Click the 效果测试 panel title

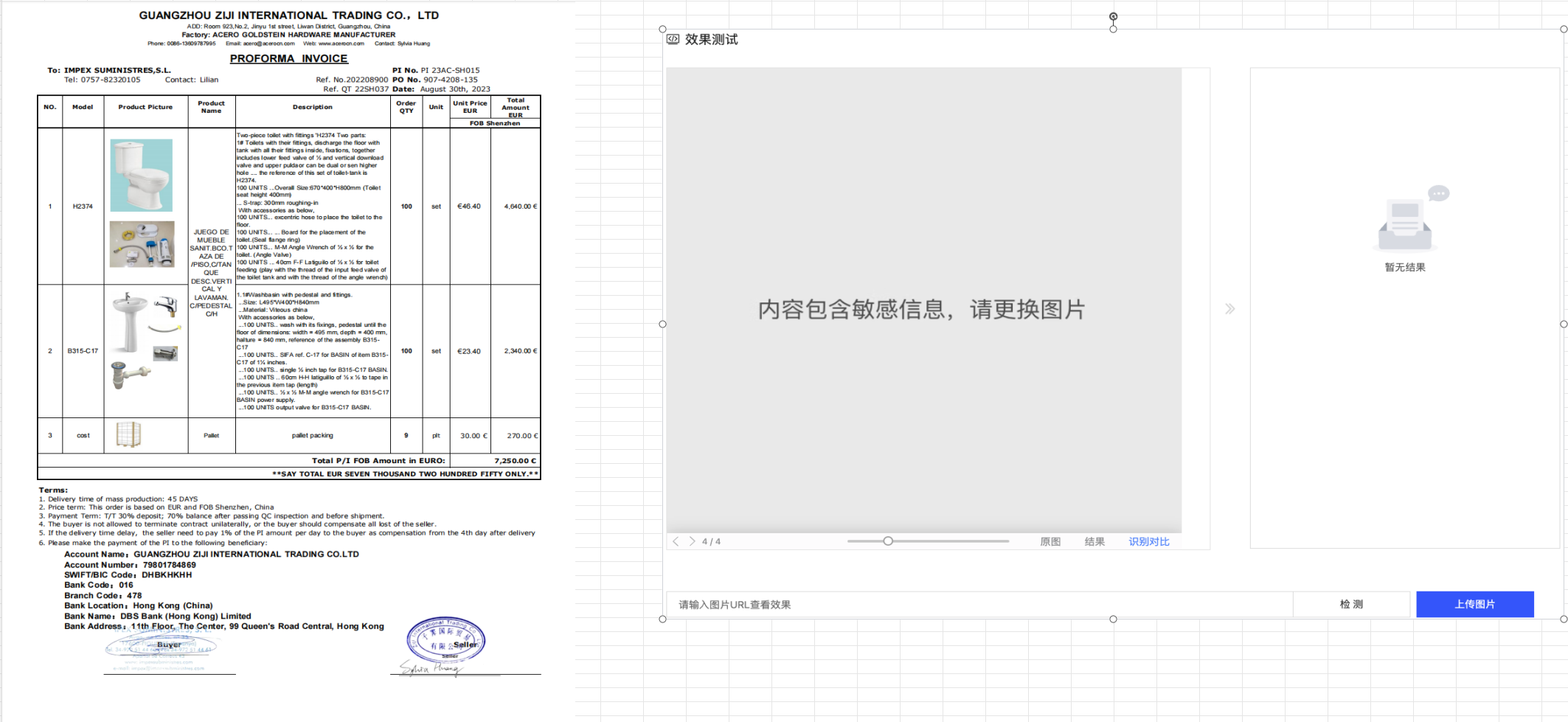coord(711,39)
